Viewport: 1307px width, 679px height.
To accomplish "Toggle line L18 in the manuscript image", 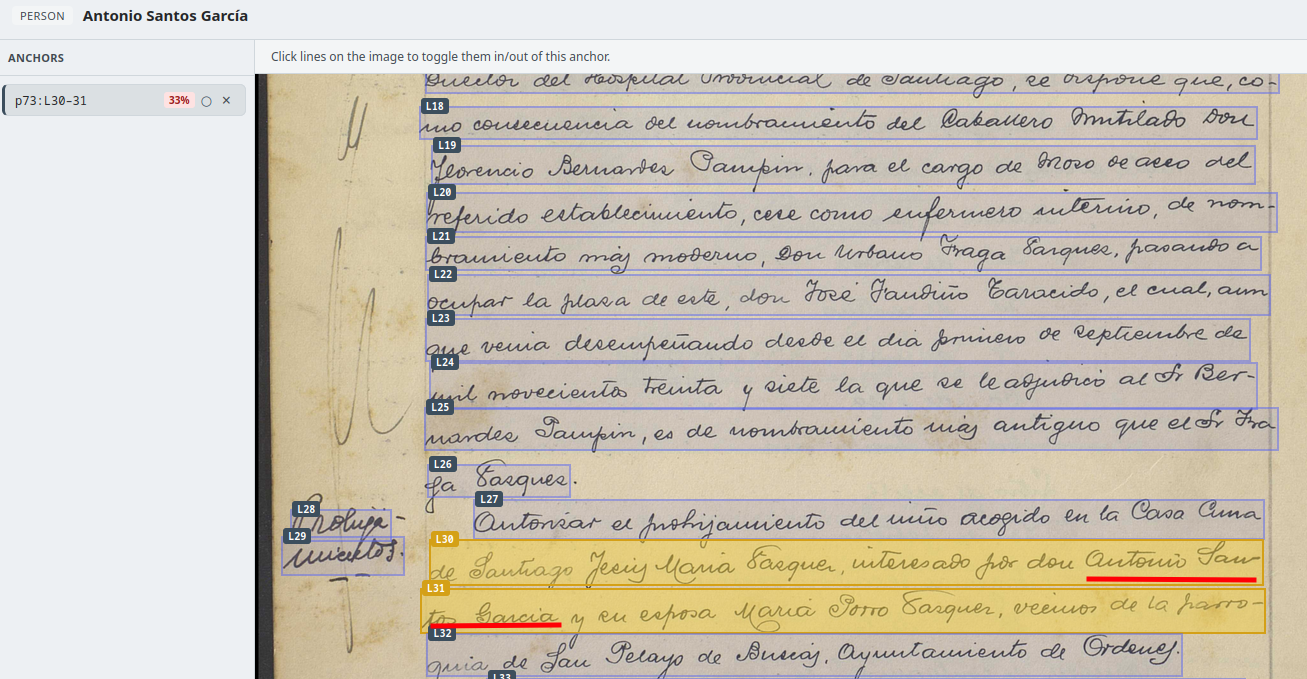I will click(x=838, y=122).
